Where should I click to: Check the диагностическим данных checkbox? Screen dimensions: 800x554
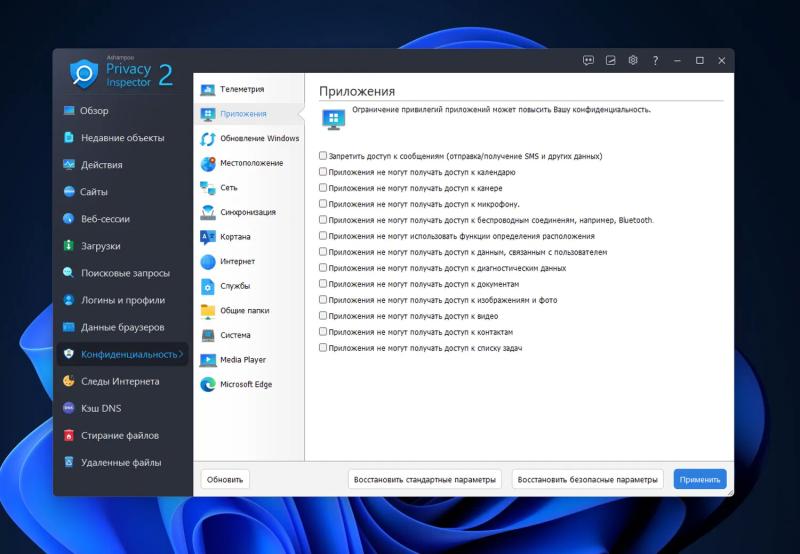[322, 267]
